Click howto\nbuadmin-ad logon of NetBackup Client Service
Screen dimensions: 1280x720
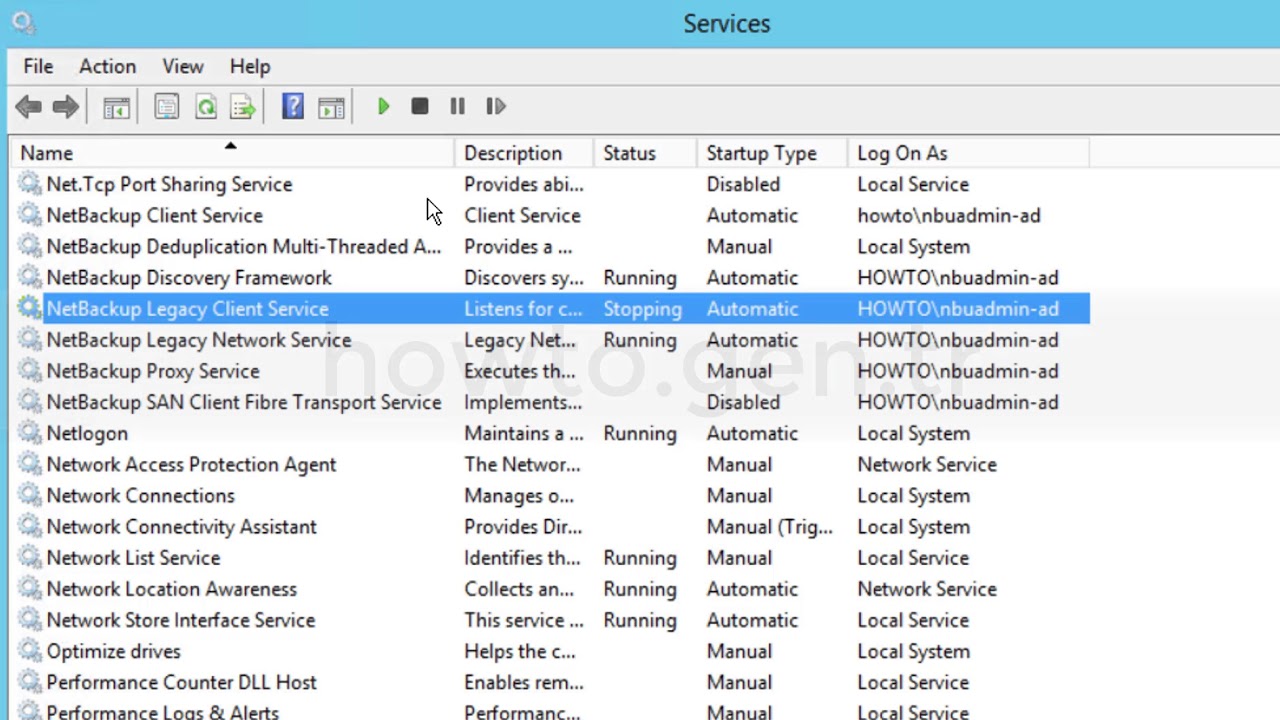click(948, 215)
